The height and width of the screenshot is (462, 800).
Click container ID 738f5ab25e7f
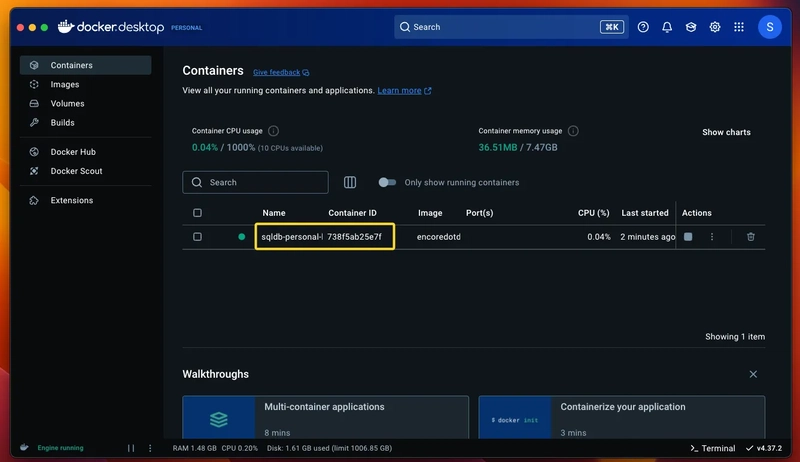pos(354,237)
